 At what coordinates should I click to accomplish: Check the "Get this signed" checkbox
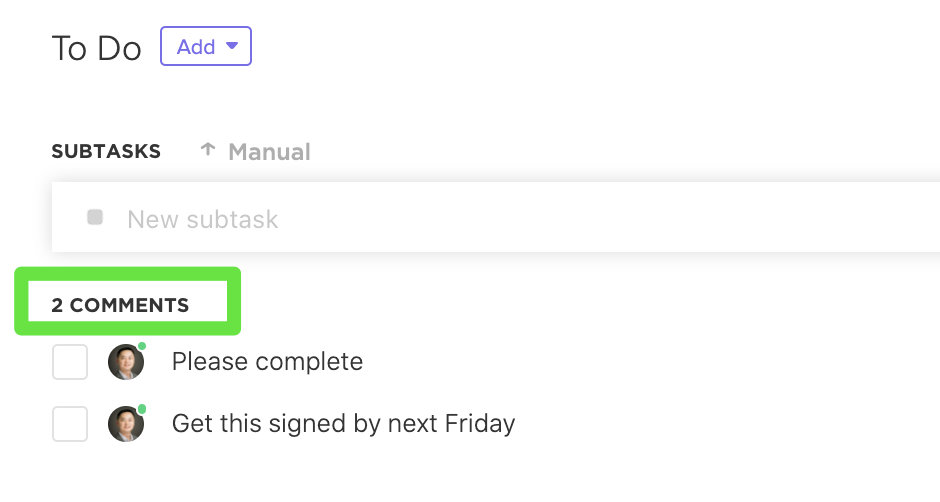coord(70,424)
